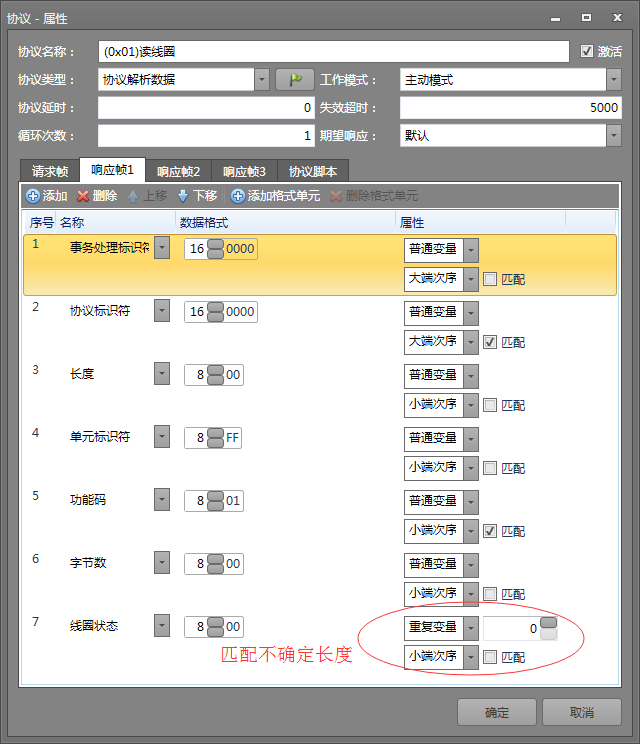Click the 添加格式单元 plus icon
The image size is (640, 744).
pos(238,196)
